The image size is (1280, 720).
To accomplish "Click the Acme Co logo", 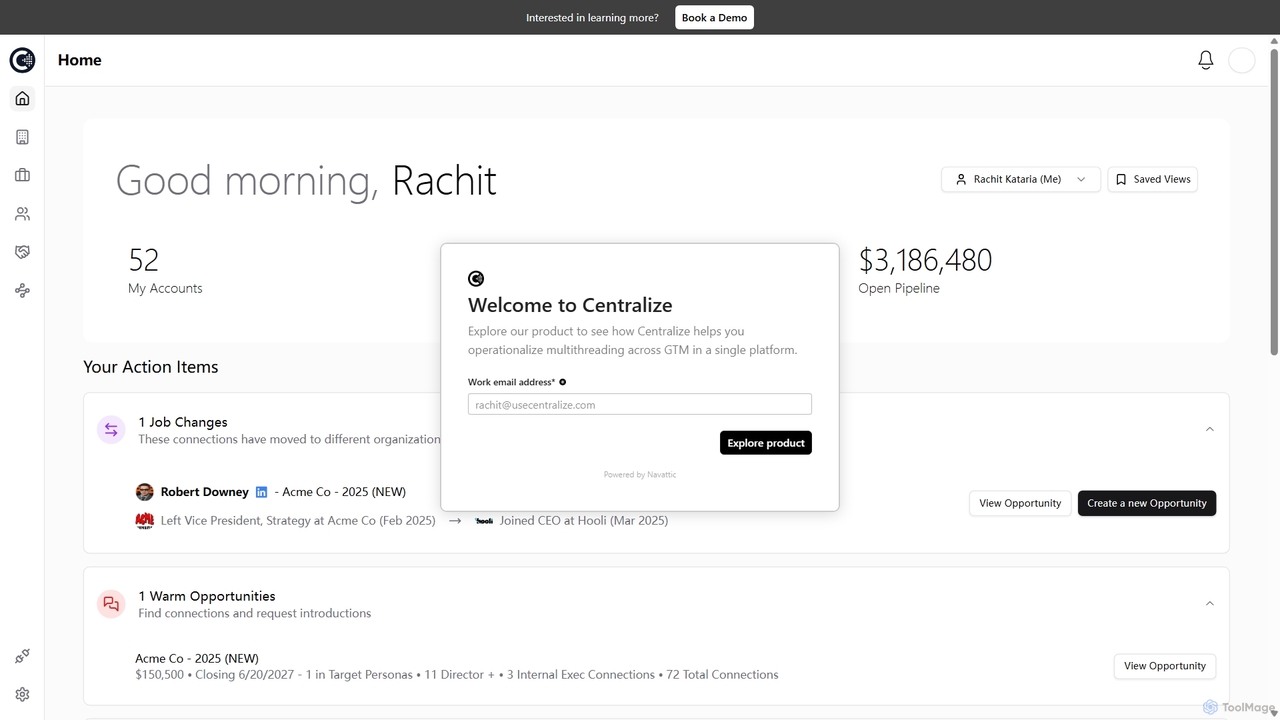I will coord(144,520).
